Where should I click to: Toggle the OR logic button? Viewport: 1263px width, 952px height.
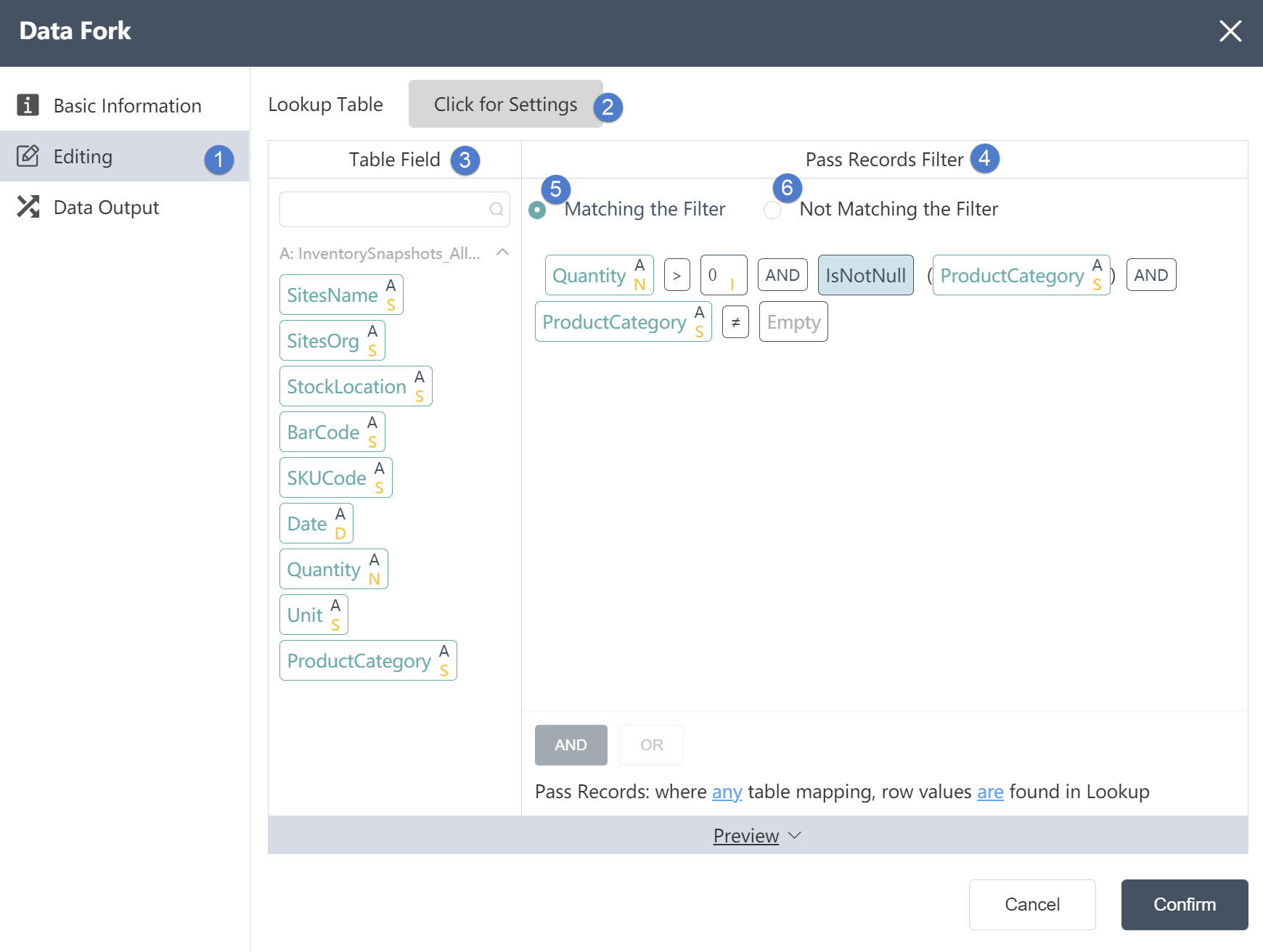tap(651, 745)
